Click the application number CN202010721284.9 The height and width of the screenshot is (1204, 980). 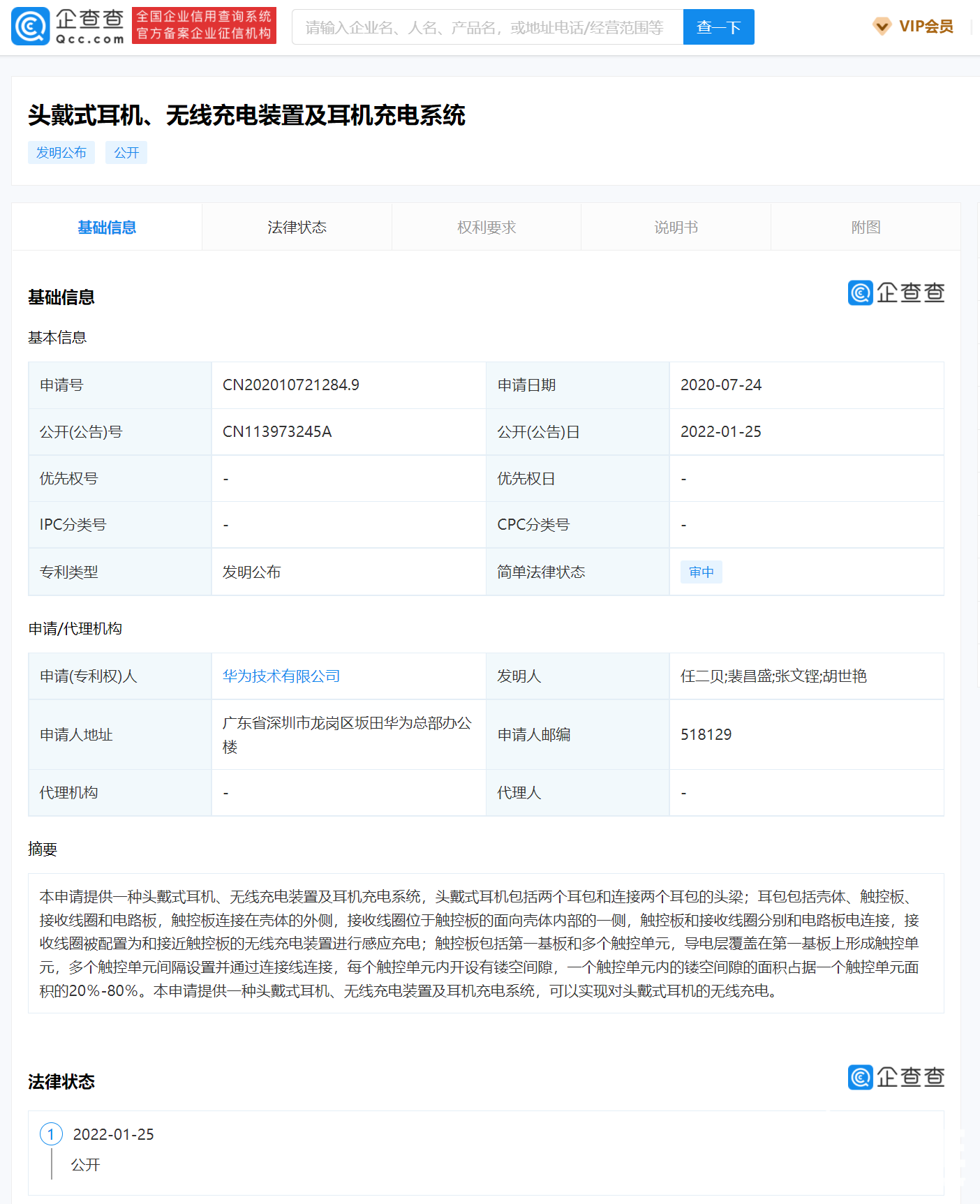(291, 385)
